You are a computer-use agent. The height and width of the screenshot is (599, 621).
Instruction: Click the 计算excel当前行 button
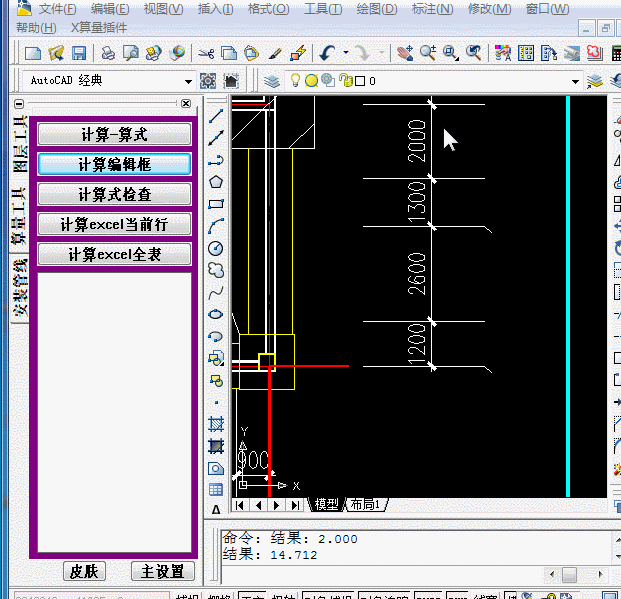114,224
